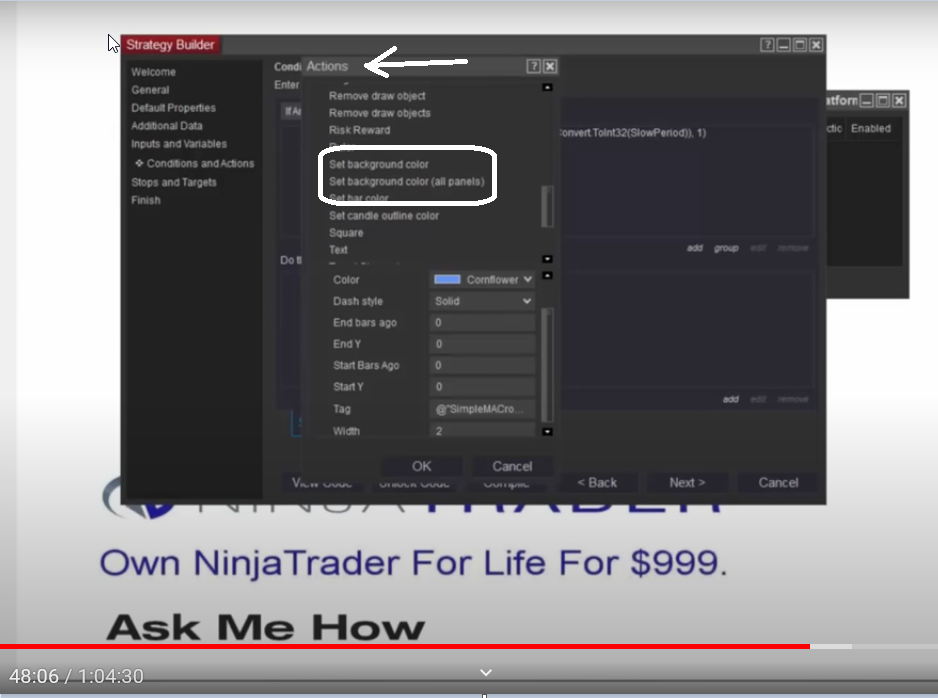
Task: Click add link beside group
Action: click(x=695, y=248)
